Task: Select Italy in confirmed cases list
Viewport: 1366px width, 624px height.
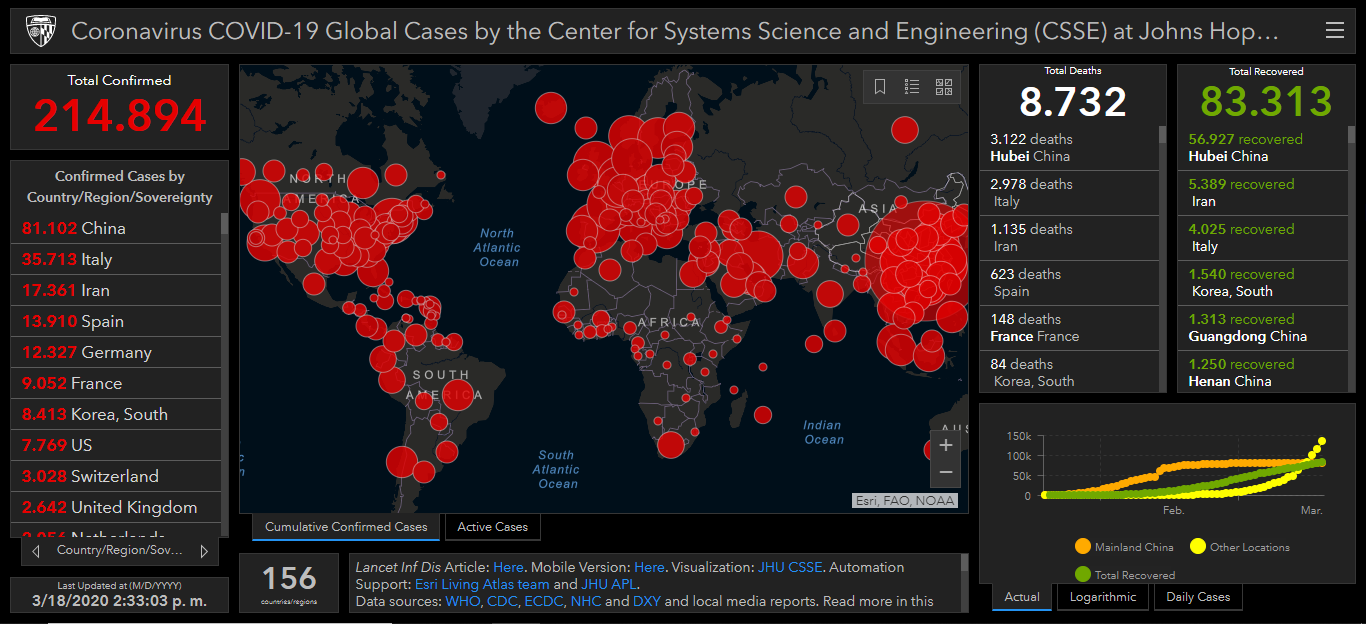Action: pos(96,259)
